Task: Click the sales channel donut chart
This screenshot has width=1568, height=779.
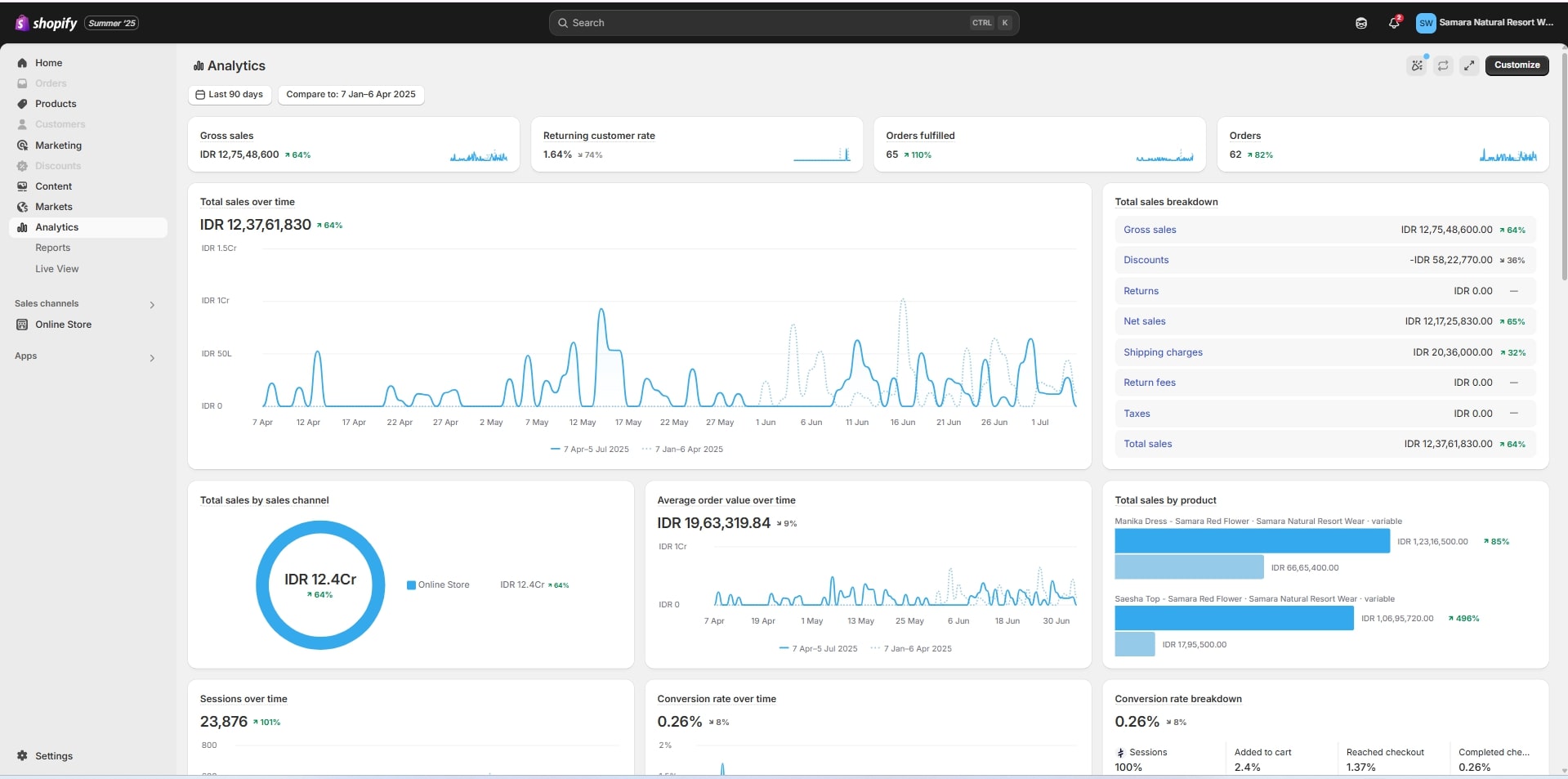Action: pos(320,585)
